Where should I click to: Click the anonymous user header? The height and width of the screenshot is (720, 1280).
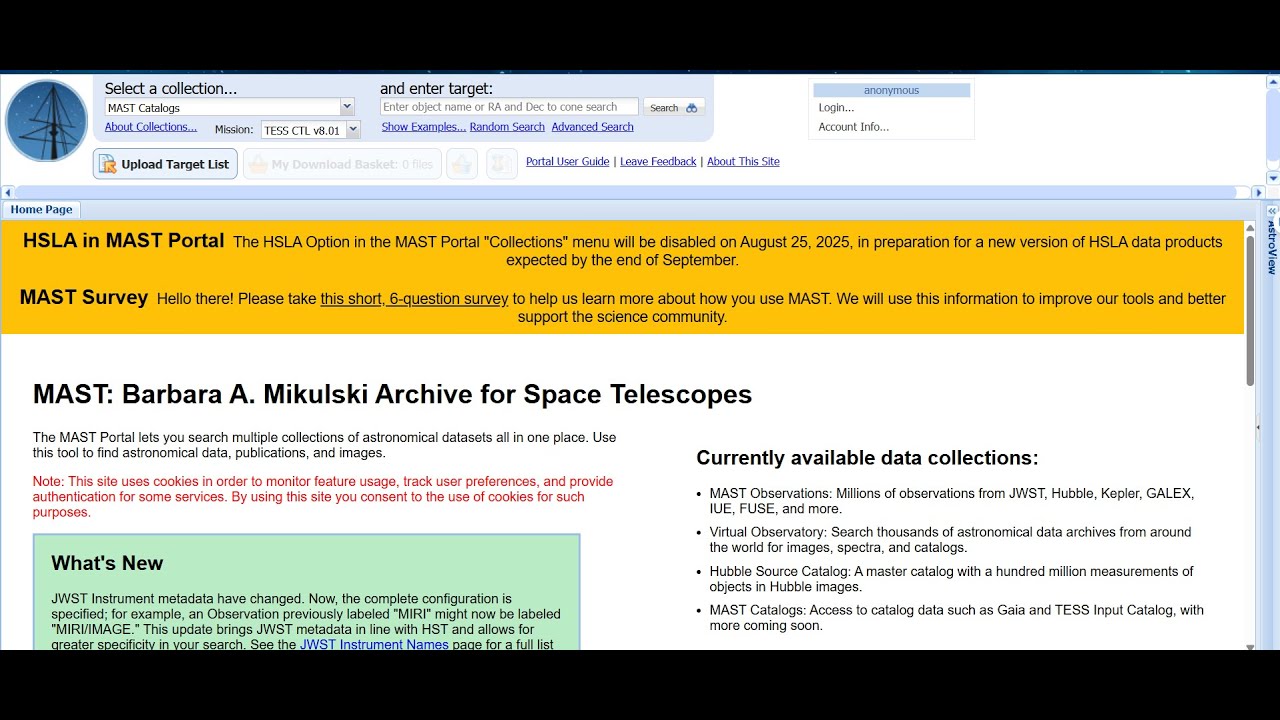[x=892, y=90]
